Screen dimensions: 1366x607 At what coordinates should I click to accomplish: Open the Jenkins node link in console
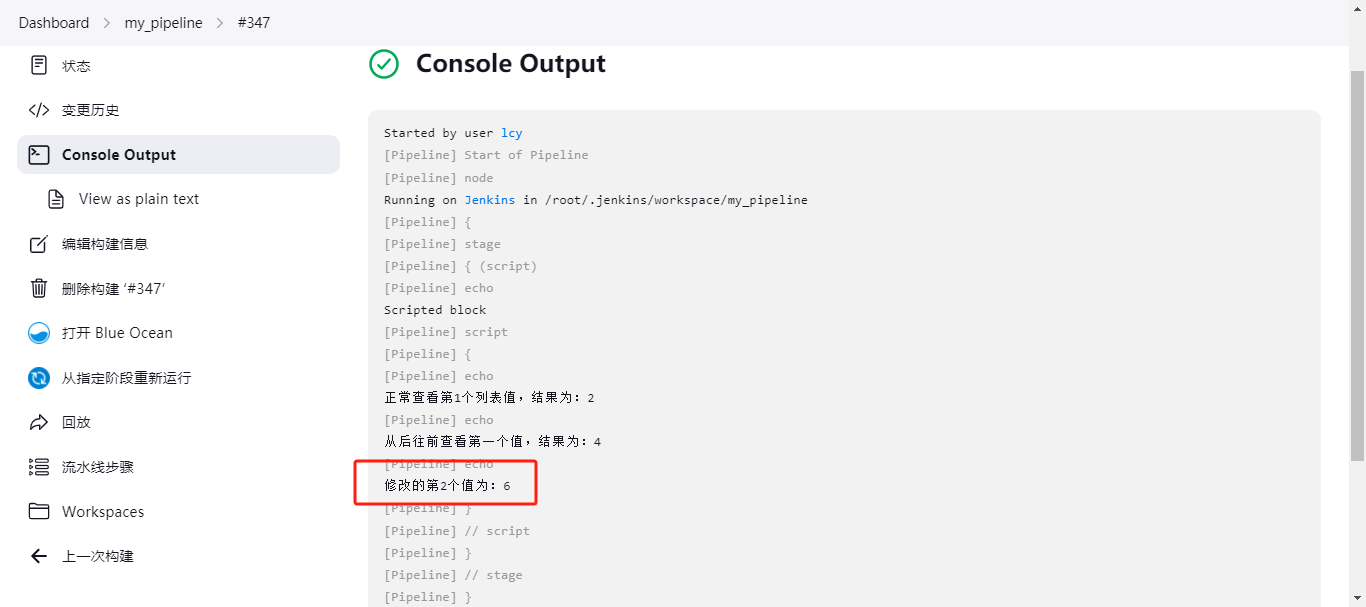pos(489,200)
